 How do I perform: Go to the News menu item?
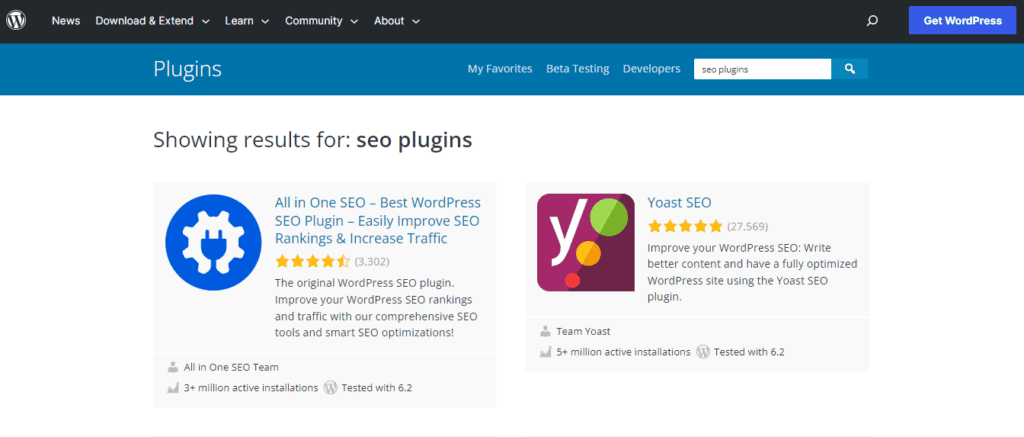tap(66, 21)
